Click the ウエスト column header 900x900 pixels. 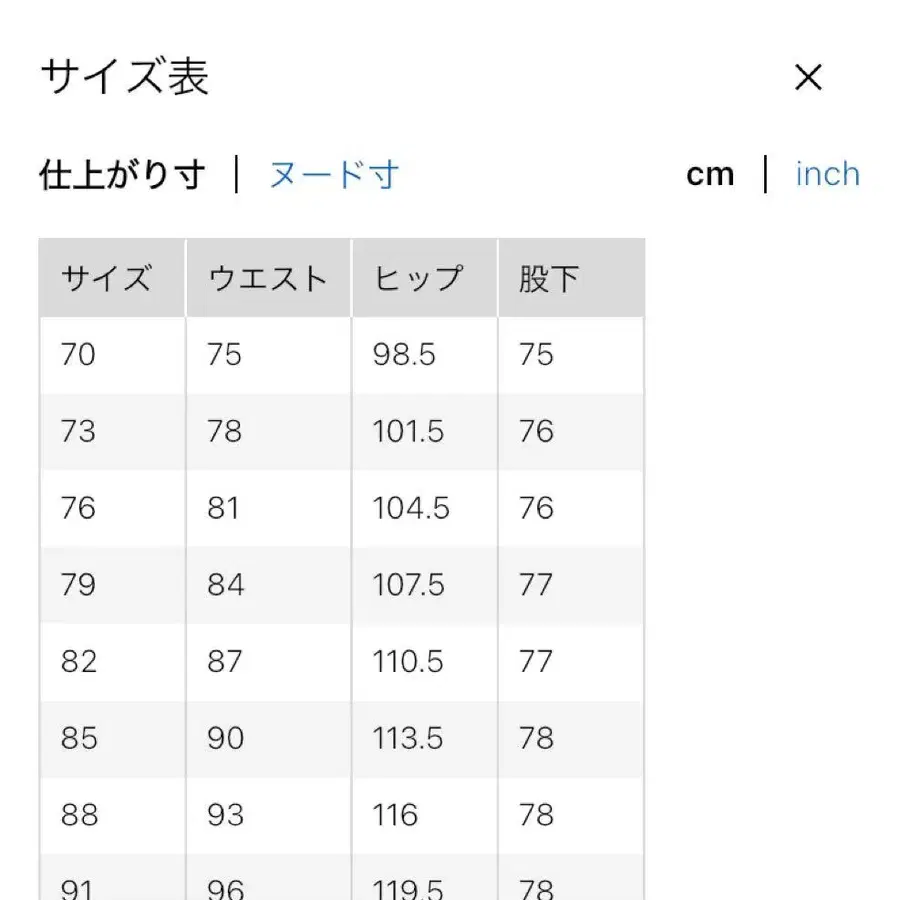coord(267,277)
